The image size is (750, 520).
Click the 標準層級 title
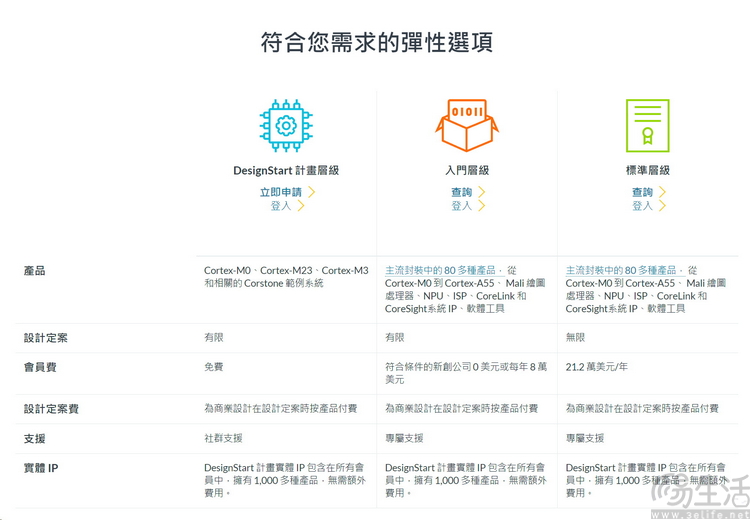click(x=648, y=170)
